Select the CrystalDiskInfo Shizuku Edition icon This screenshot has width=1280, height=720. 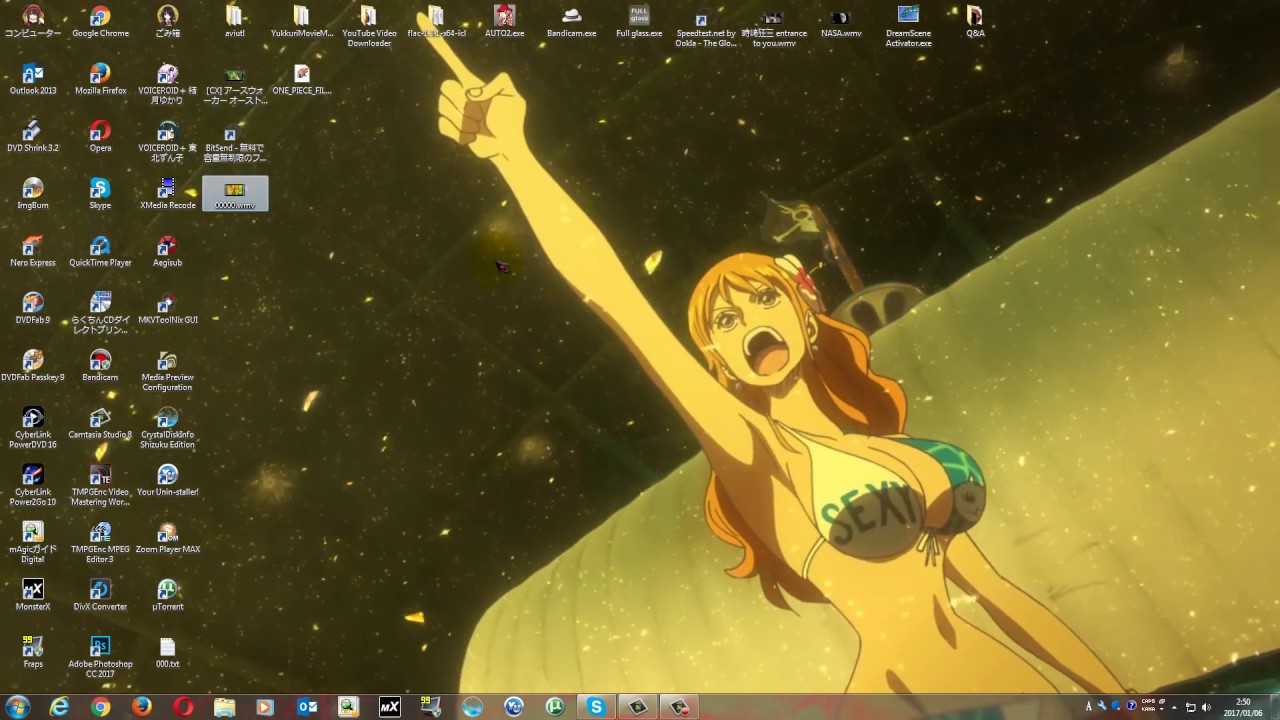pos(167,427)
